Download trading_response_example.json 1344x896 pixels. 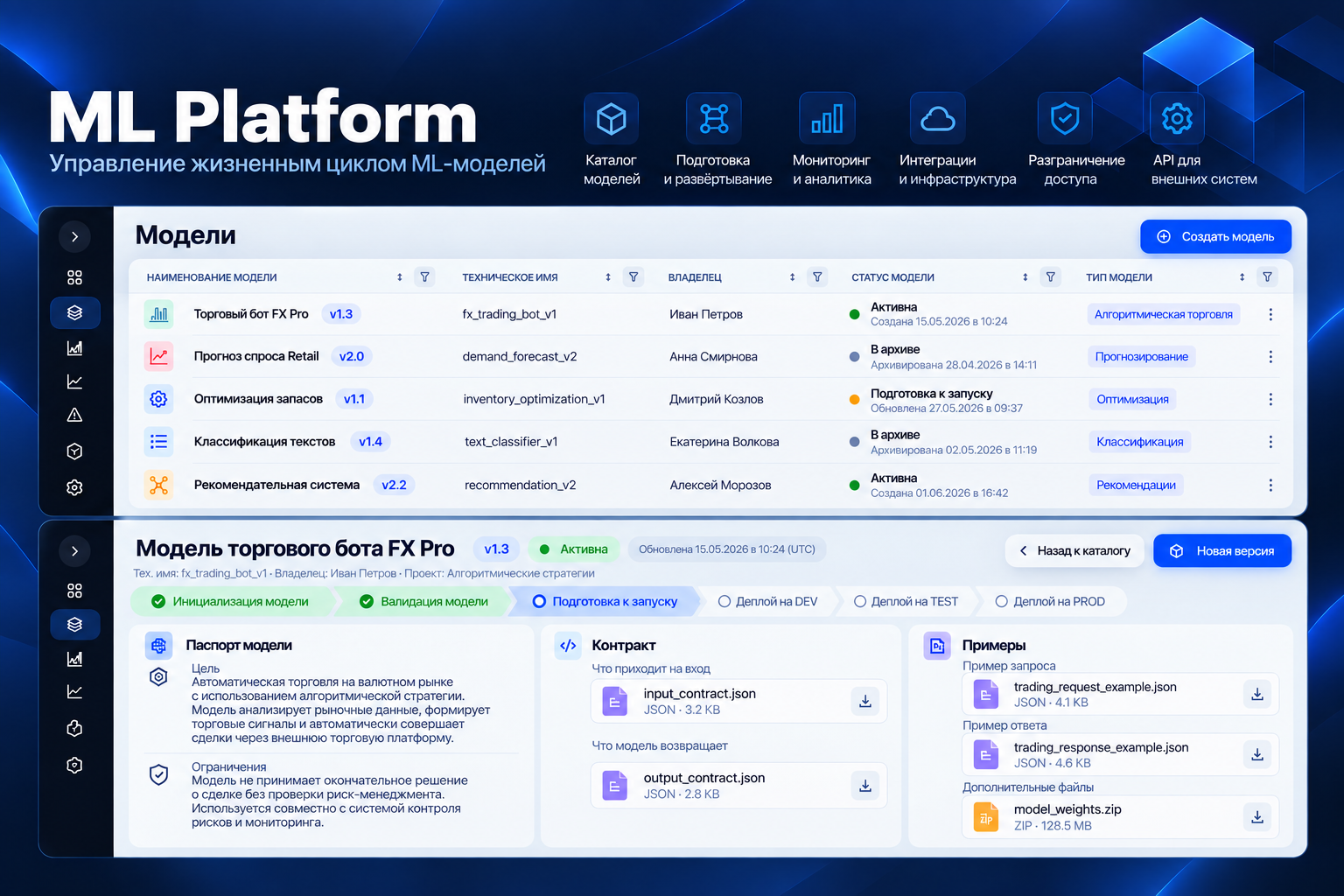tap(1256, 754)
